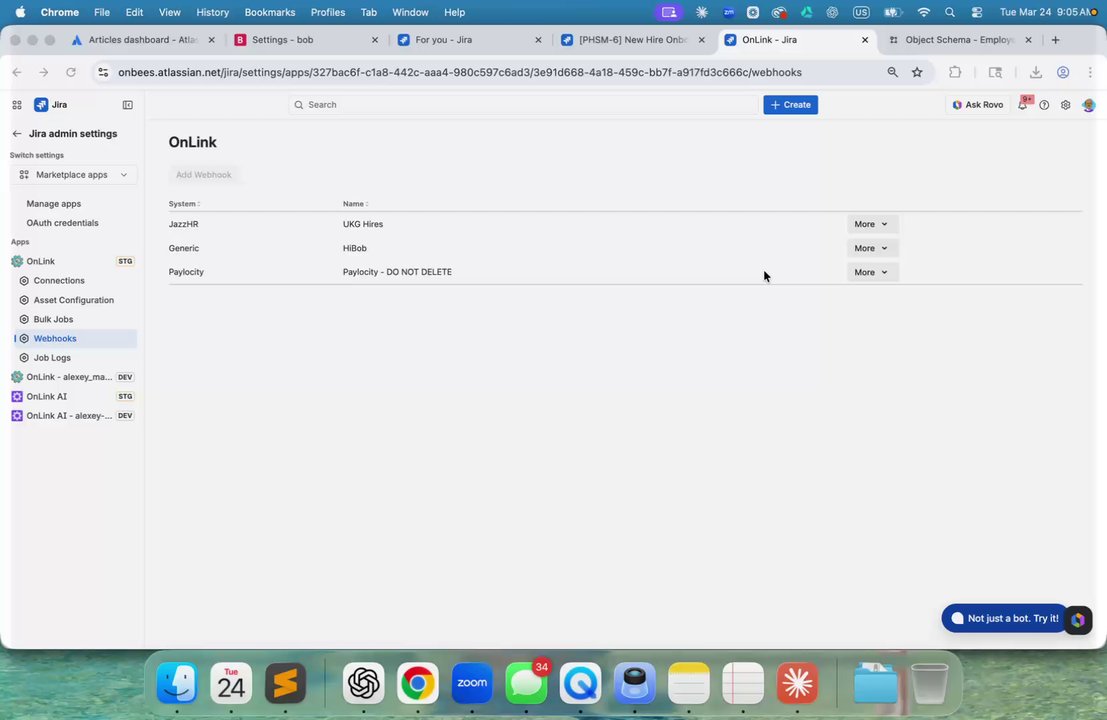Screen dimensions: 1107x720
Task: Reload the page in Chrome
Action: click(71, 72)
